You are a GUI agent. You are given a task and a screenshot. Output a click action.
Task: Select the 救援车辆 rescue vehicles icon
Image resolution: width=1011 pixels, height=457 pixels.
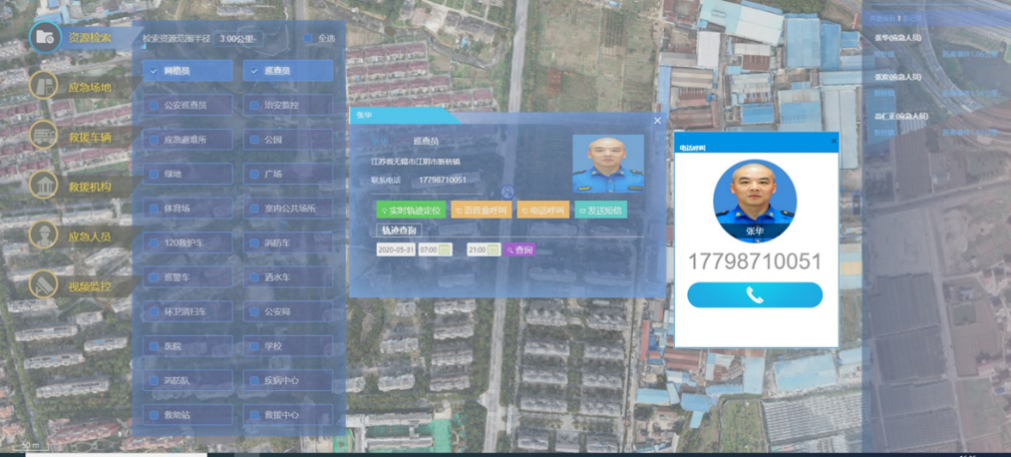44,135
